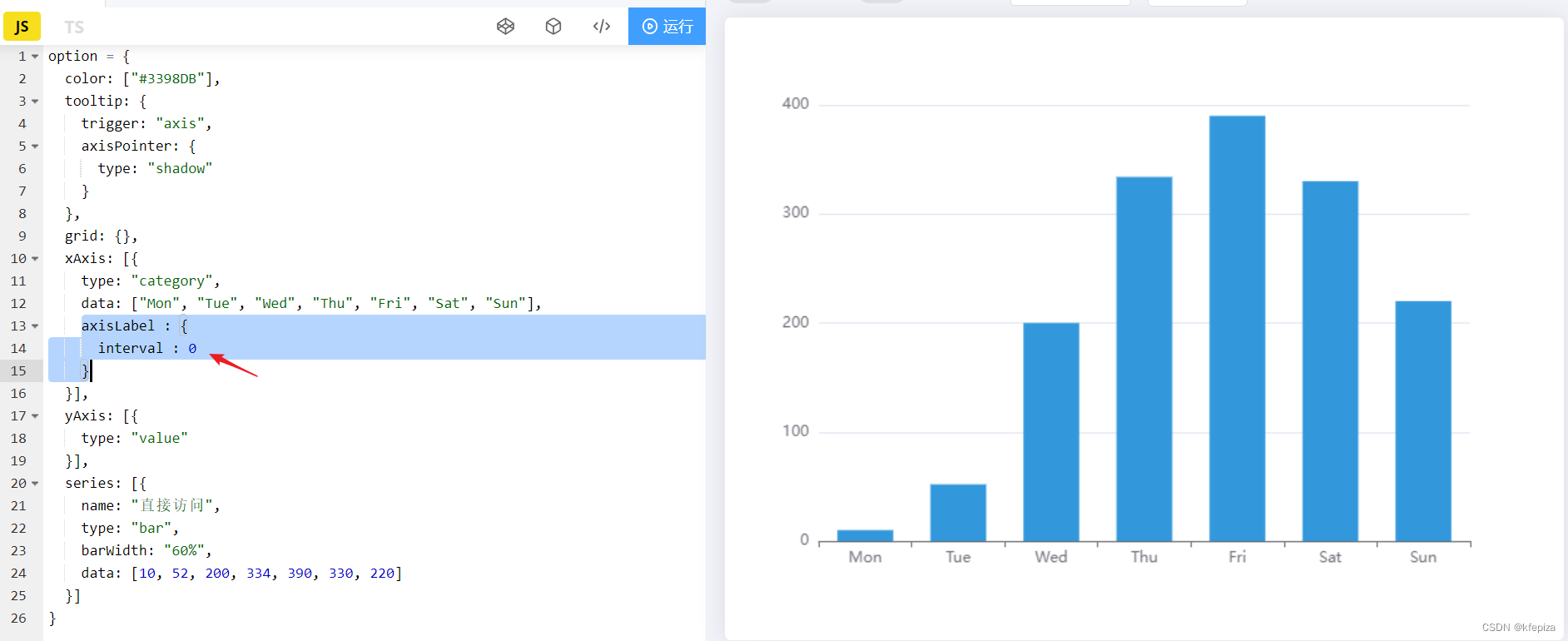Click the barWidth "60%" value

point(184,551)
